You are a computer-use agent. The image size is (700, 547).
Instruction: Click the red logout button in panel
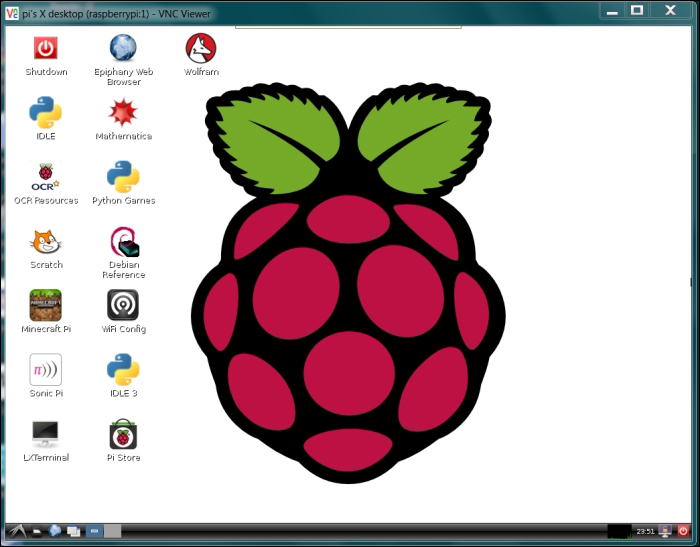(x=683, y=531)
